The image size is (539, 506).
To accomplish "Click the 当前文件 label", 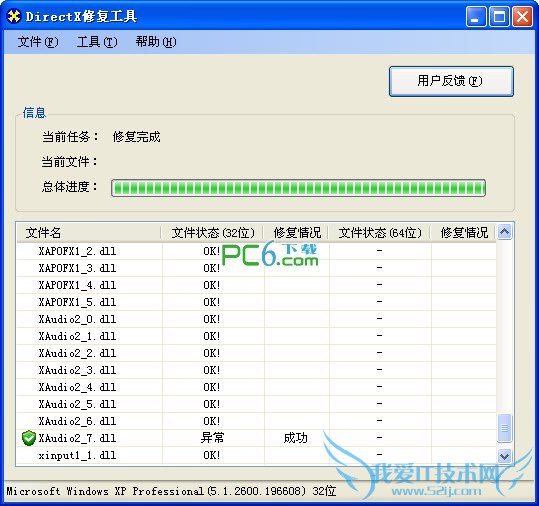I will click(x=70, y=162).
